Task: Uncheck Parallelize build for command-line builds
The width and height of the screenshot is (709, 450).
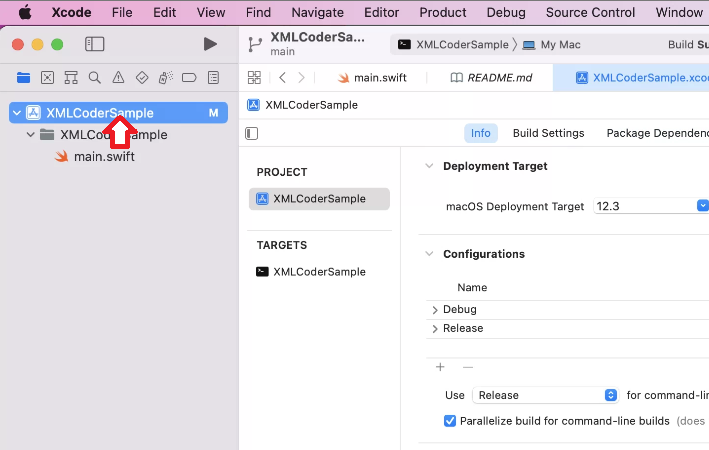Action: pos(450,421)
